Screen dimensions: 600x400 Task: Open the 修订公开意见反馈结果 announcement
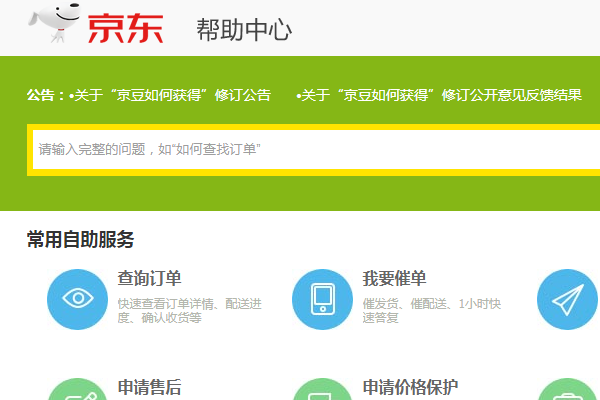pyautogui.click(x=439, y=95)
